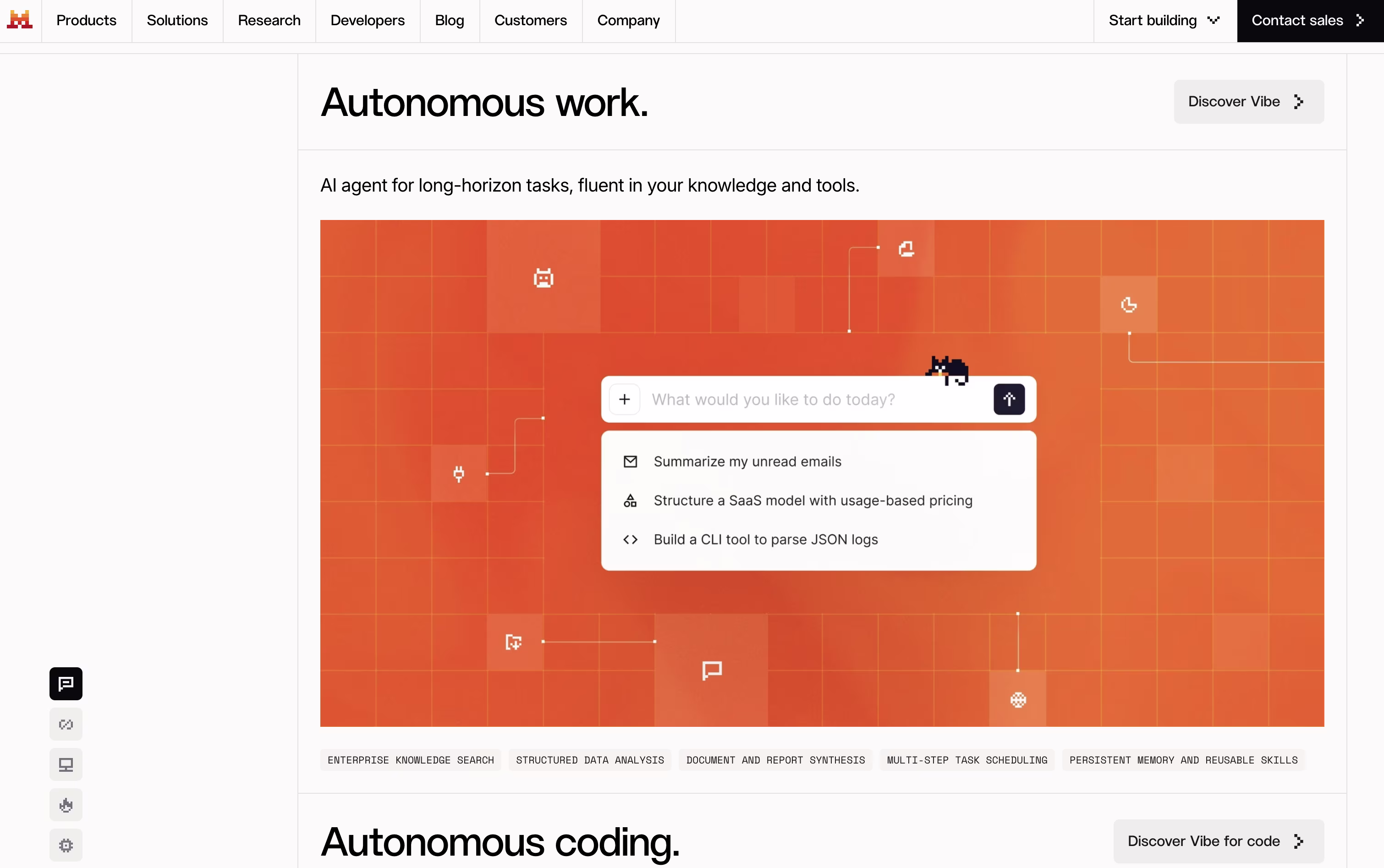Click the Contact sales button

[x=1310, y=21]
